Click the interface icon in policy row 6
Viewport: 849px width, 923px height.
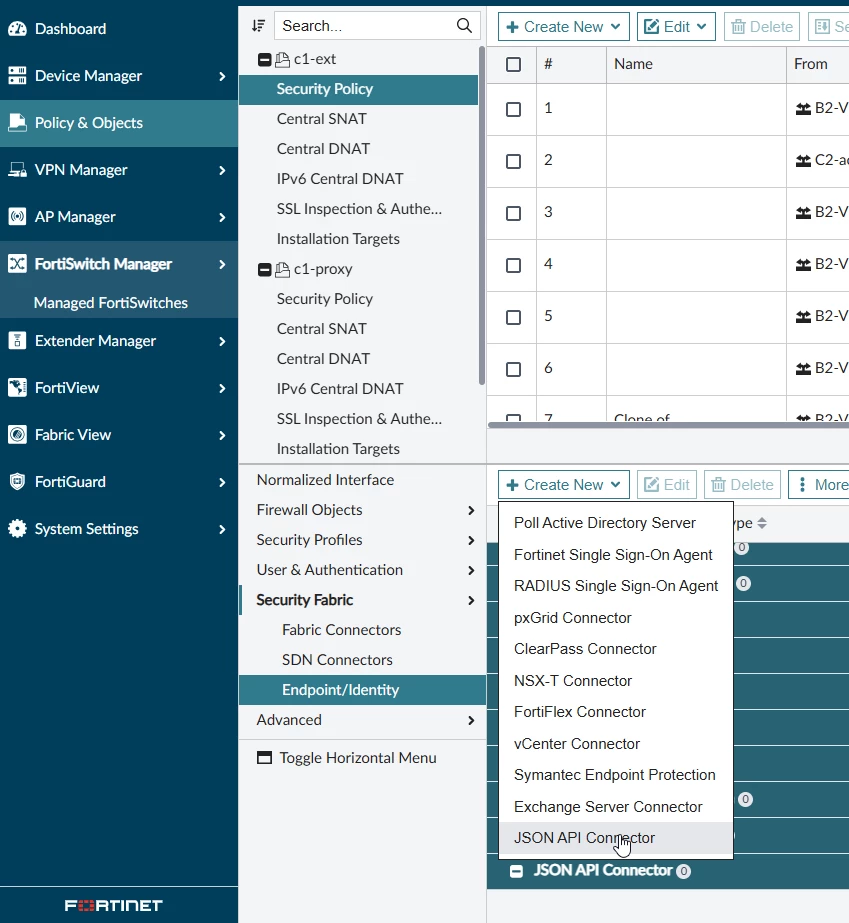(x=803, y=368)
